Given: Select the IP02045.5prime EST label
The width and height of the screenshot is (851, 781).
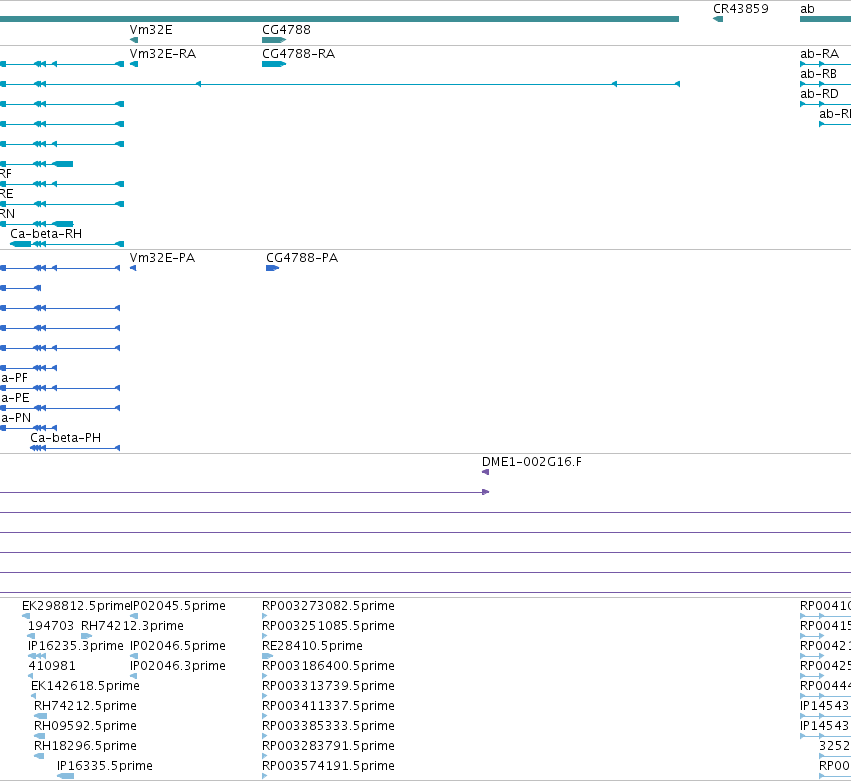Looking at the screenshot, I should click(x=178, y=606).
